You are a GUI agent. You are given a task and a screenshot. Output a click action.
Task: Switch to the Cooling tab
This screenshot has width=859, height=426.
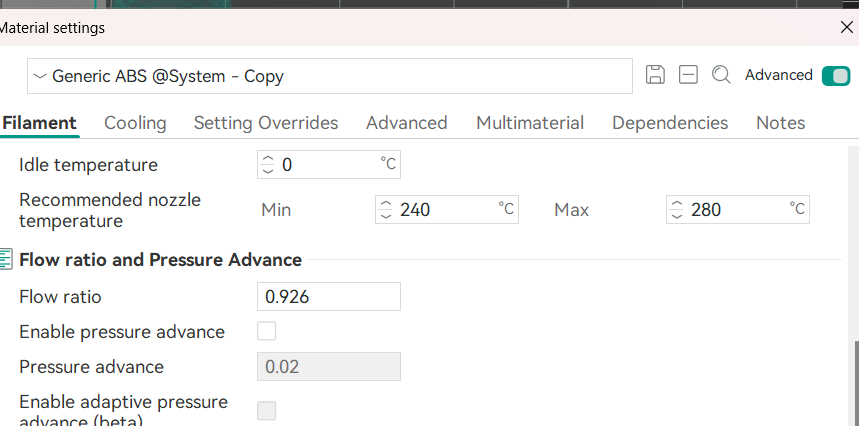[x=135, y=123]
